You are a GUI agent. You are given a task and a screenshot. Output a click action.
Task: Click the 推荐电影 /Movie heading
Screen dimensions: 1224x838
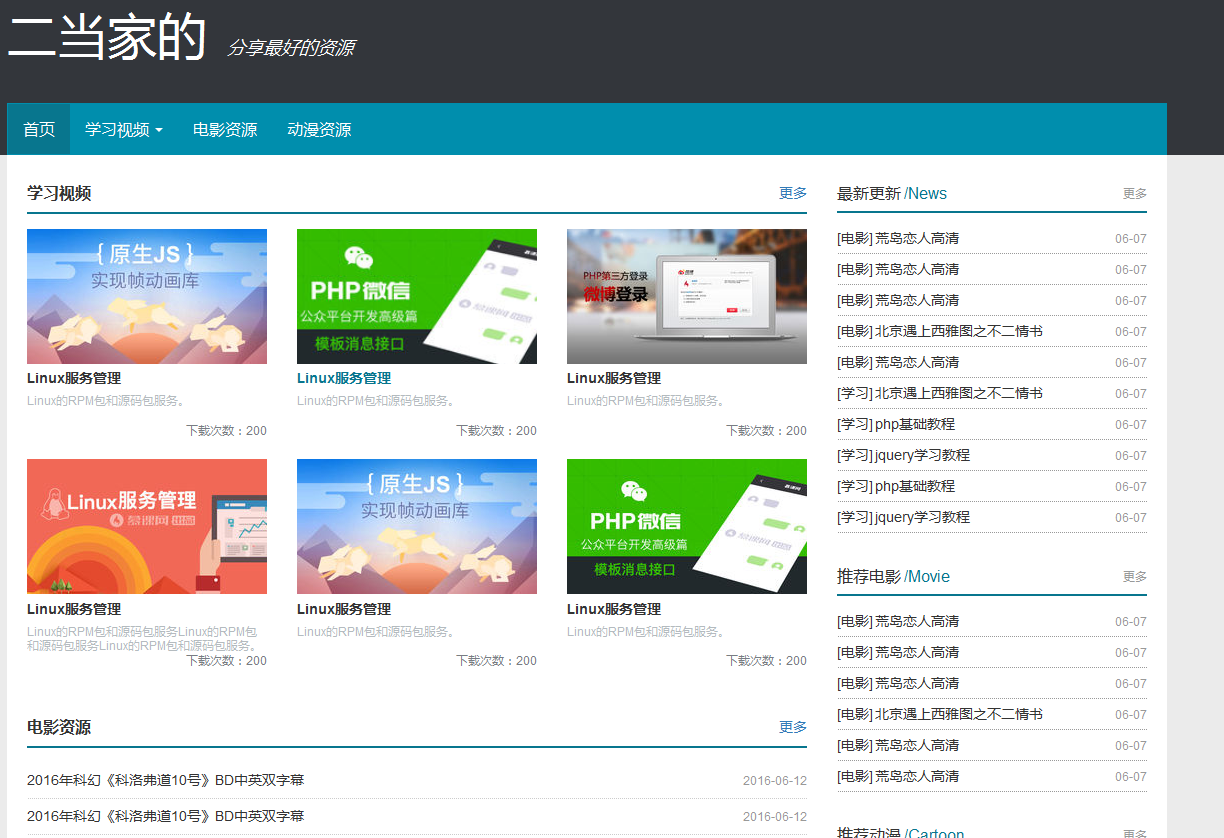tap(893, 577)
